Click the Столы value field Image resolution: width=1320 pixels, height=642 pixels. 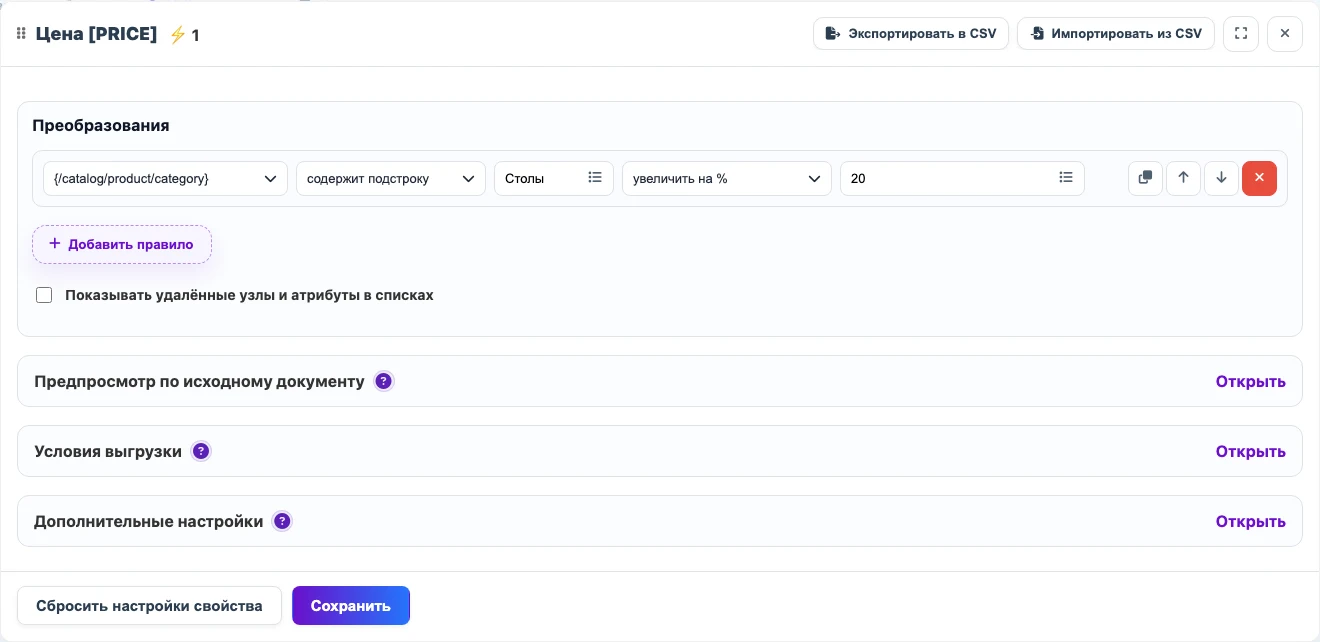coord(554,178)
